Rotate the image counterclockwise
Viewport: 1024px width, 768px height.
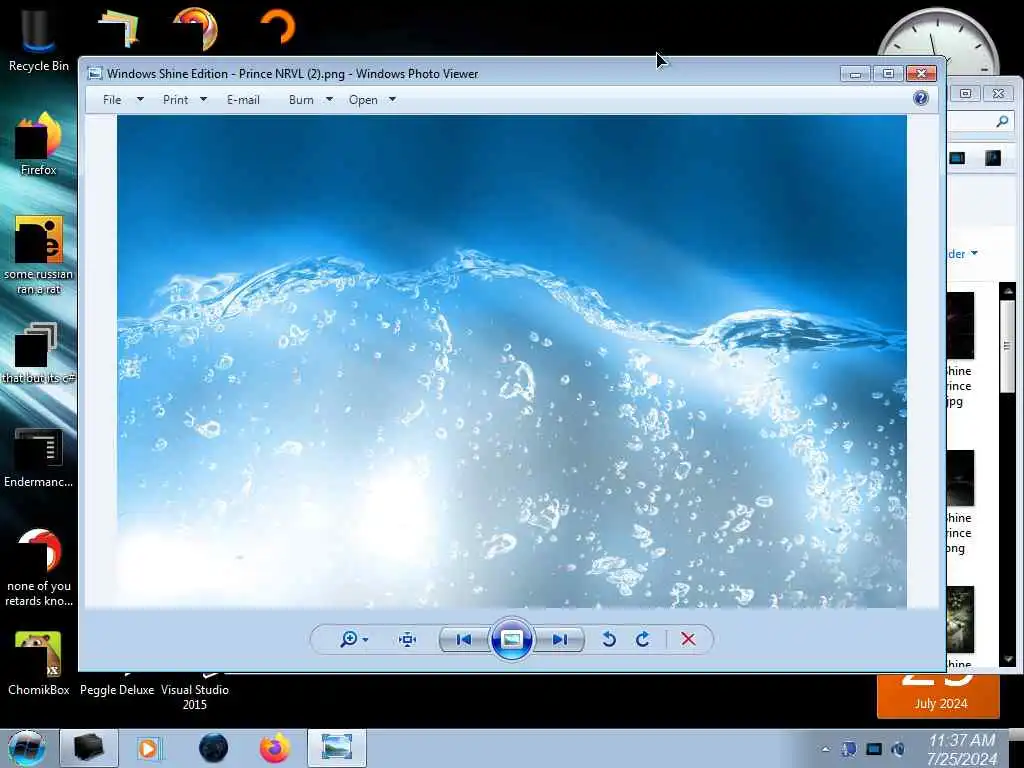(609, 639)
